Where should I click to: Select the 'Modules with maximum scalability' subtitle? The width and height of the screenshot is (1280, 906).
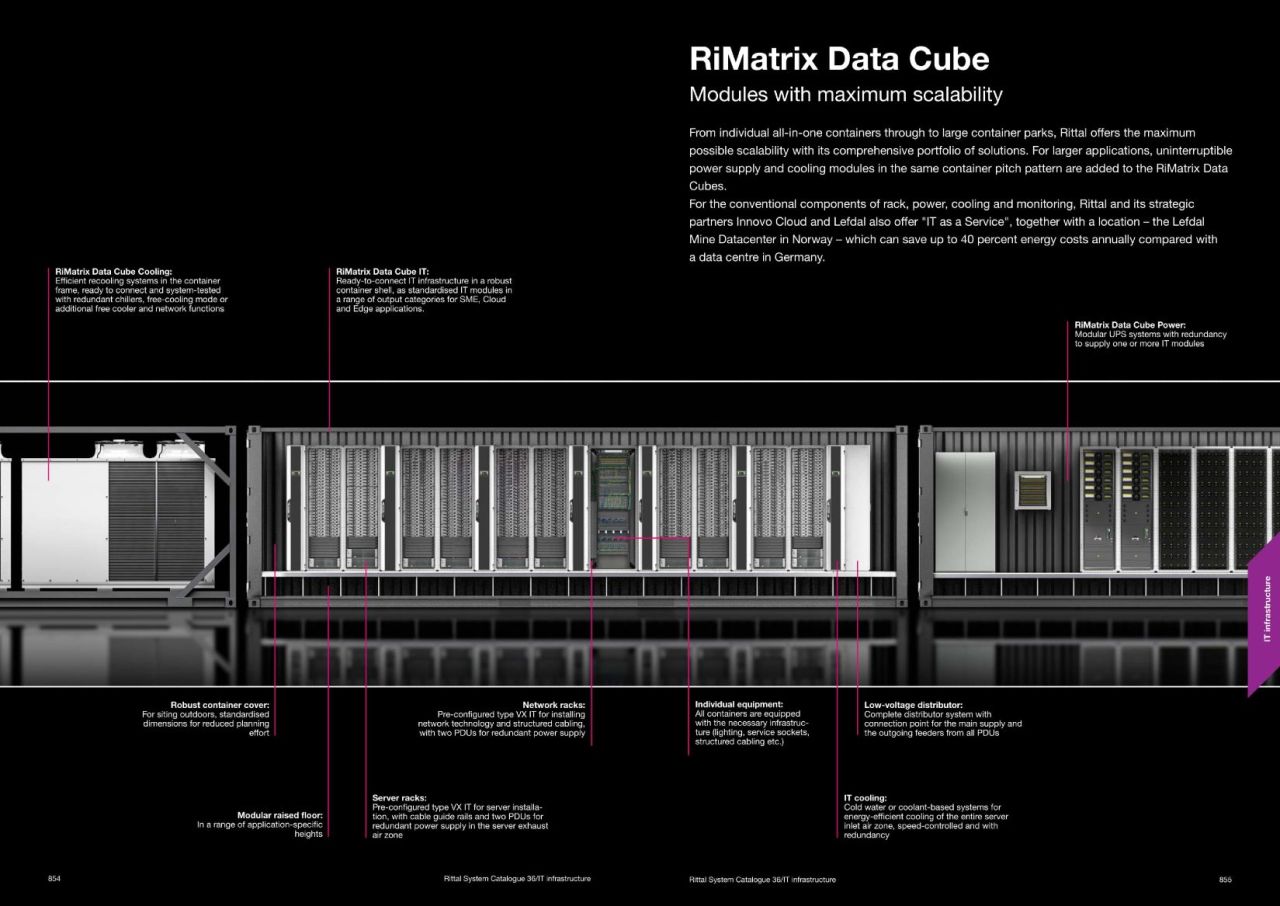[x=846, y=95]
